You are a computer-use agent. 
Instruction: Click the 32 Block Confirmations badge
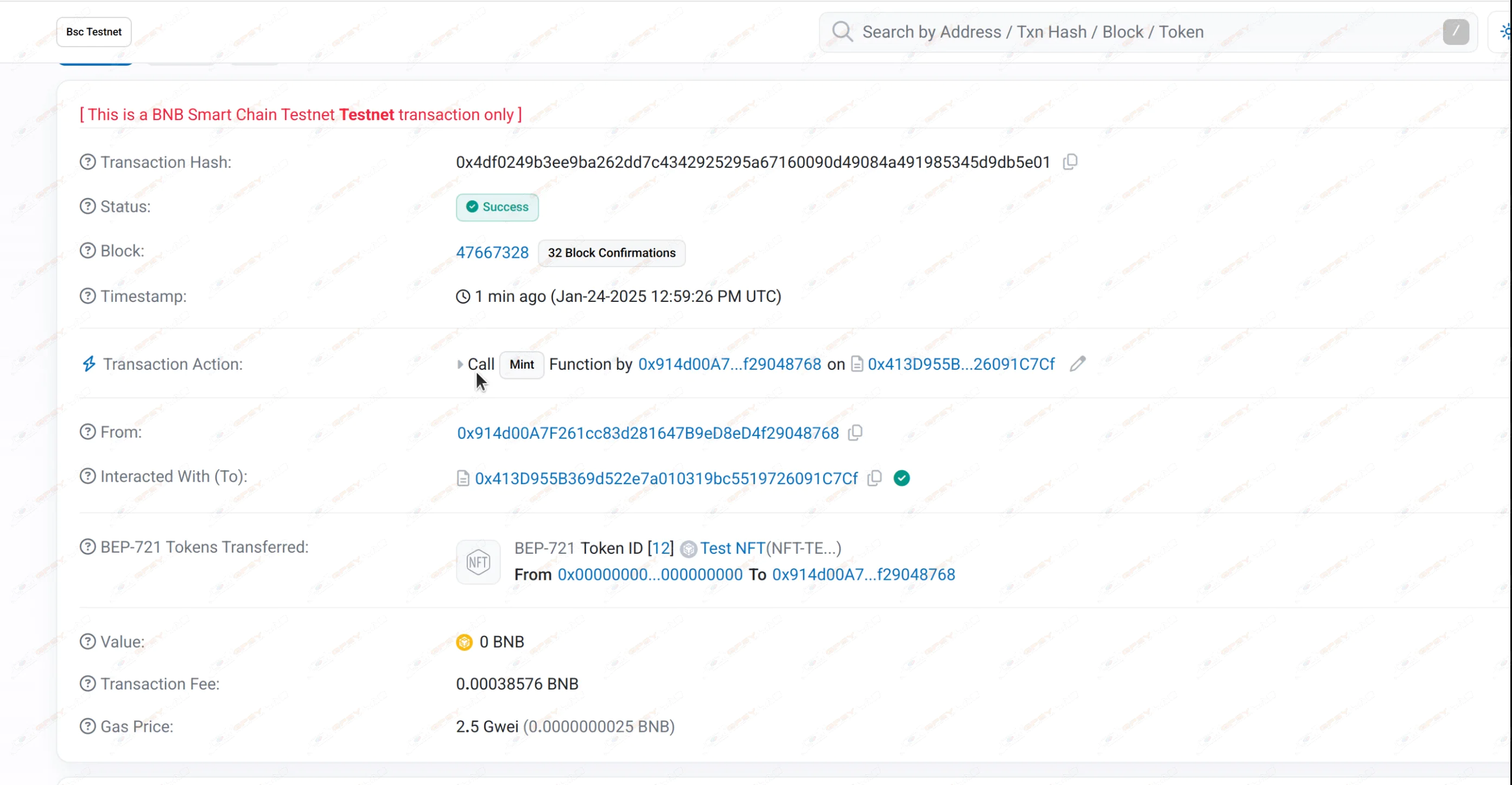(611, 252)
